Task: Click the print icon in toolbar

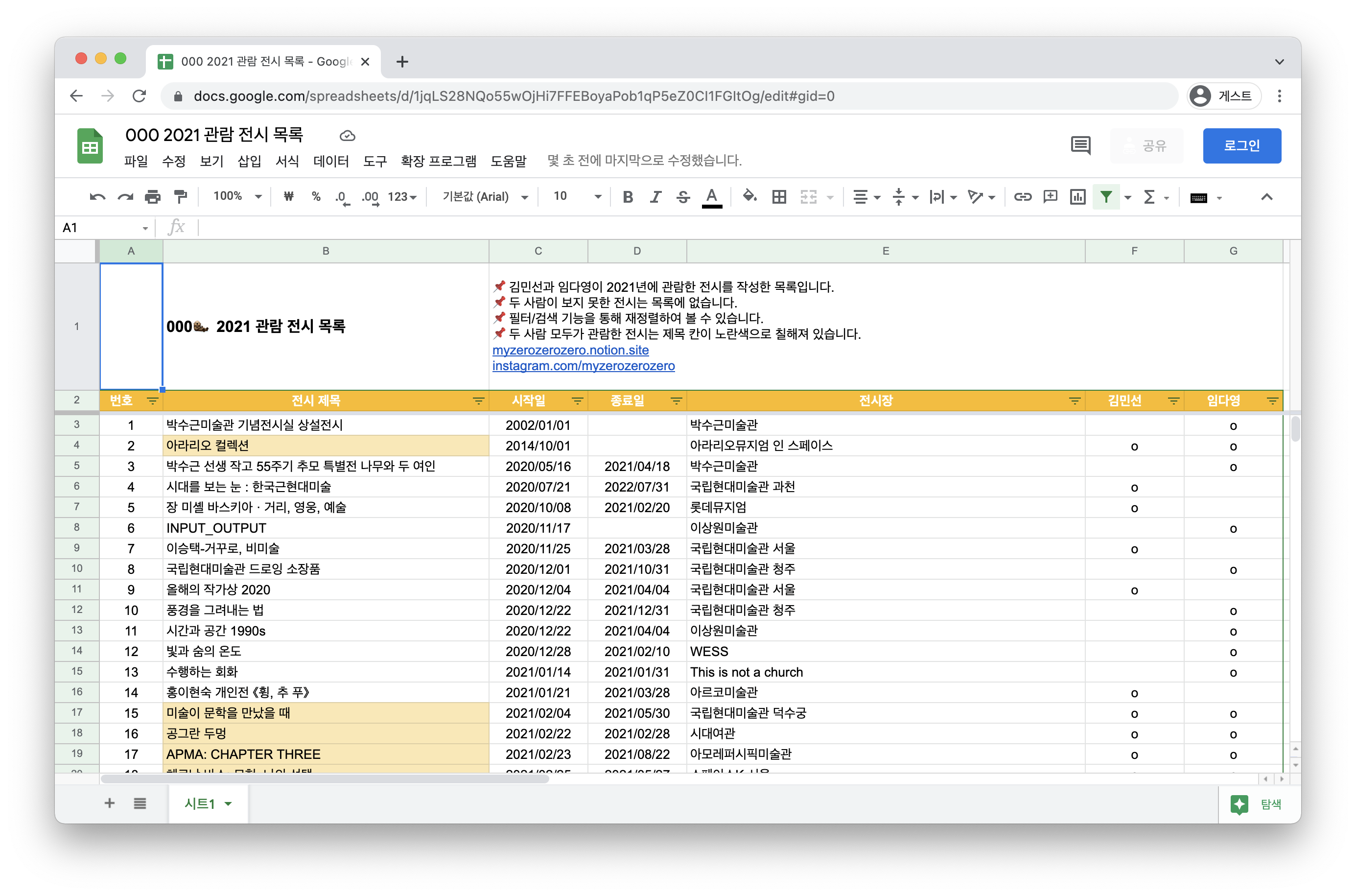Action: [153, 197]
